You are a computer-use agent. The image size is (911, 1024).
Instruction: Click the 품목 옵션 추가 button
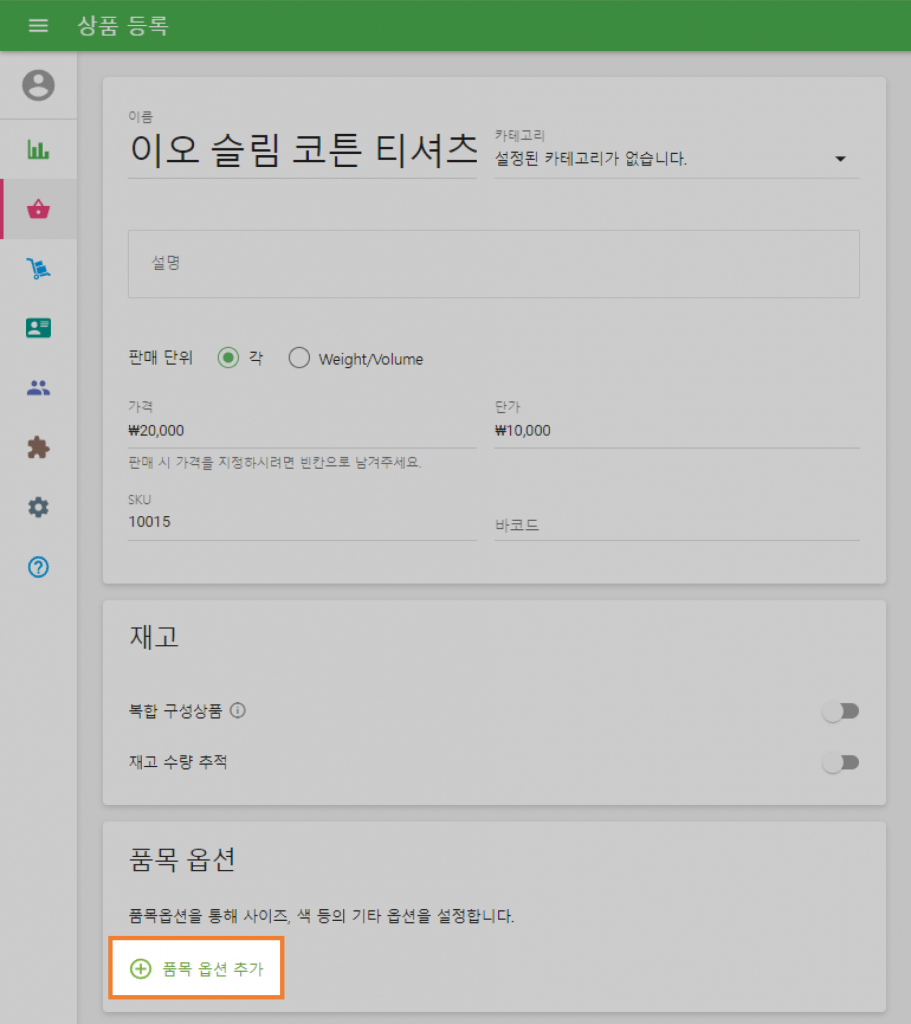coord(196,967)
